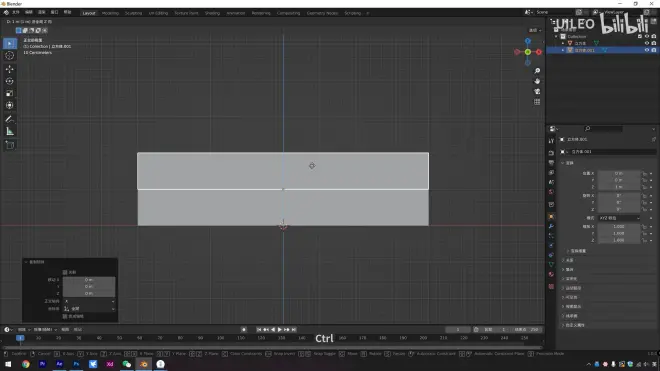660x371 pixels.
Task: Click the blue Z axis gizmo ball
Action: [x=528, y=41]
